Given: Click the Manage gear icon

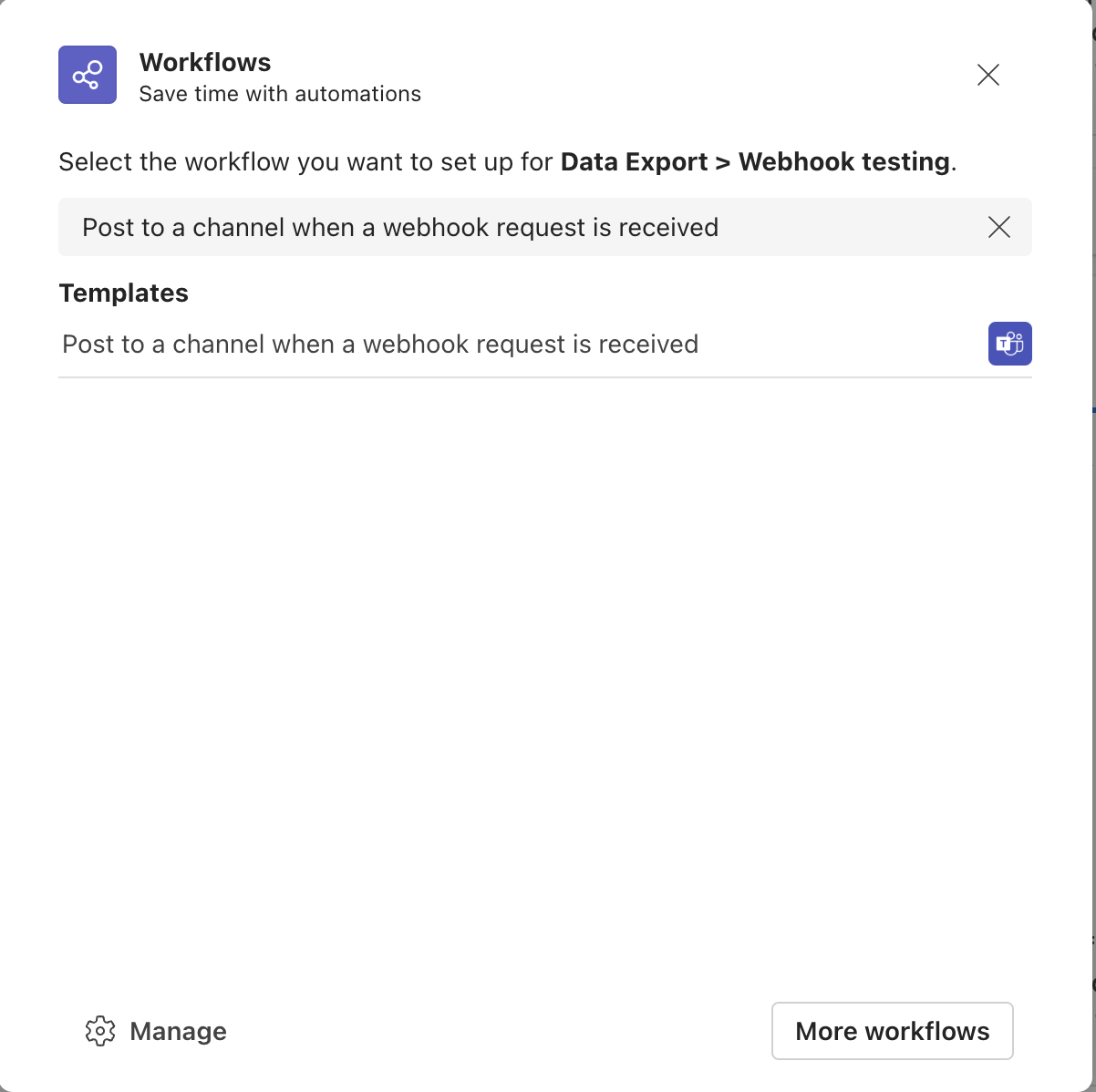Looking at the screenshot, I should coord(100,1031).
